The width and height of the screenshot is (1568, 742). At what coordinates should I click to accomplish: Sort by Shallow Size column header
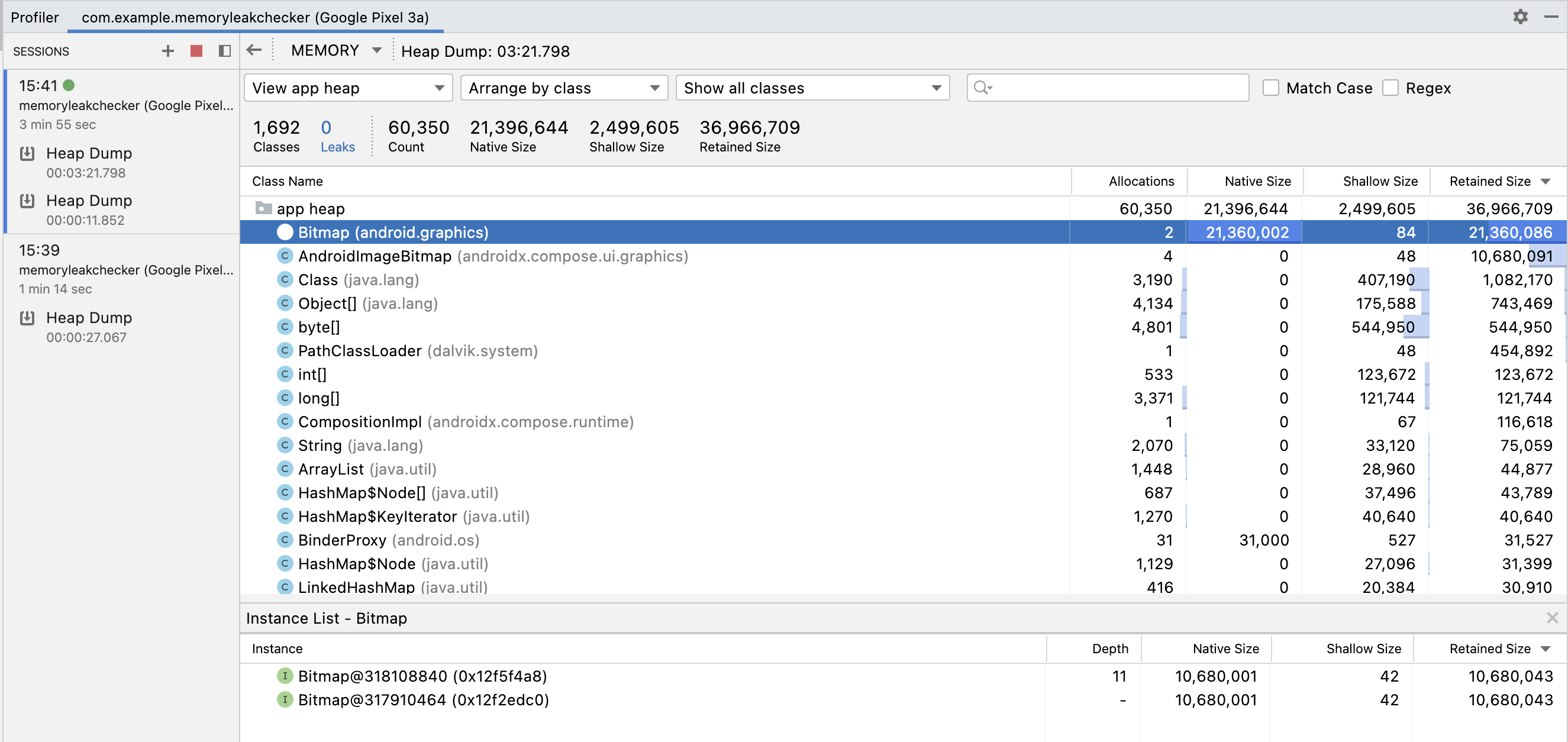tap(1379, 182)
